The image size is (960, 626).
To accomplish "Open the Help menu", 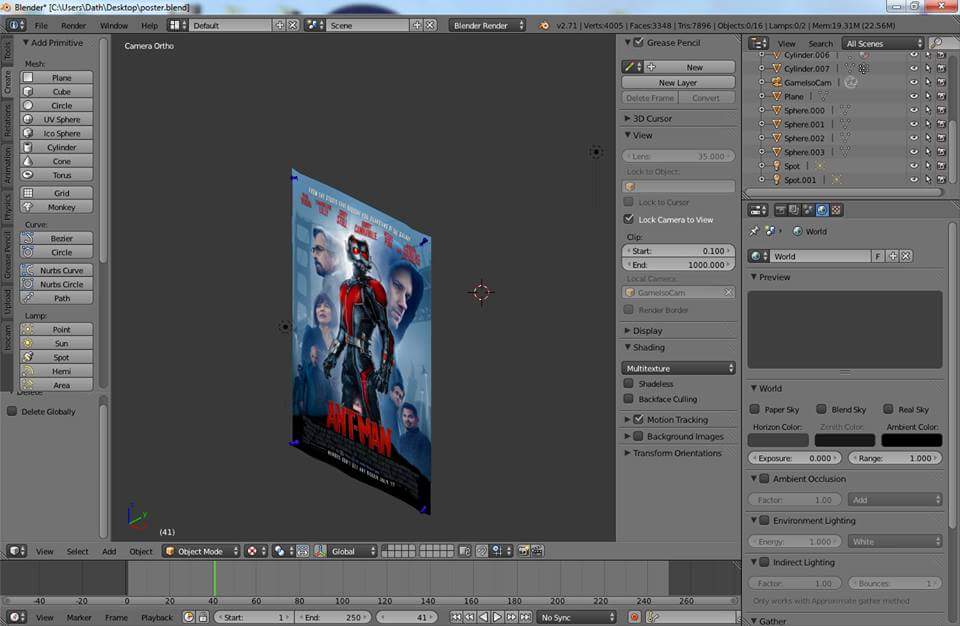I will [149, 26].
